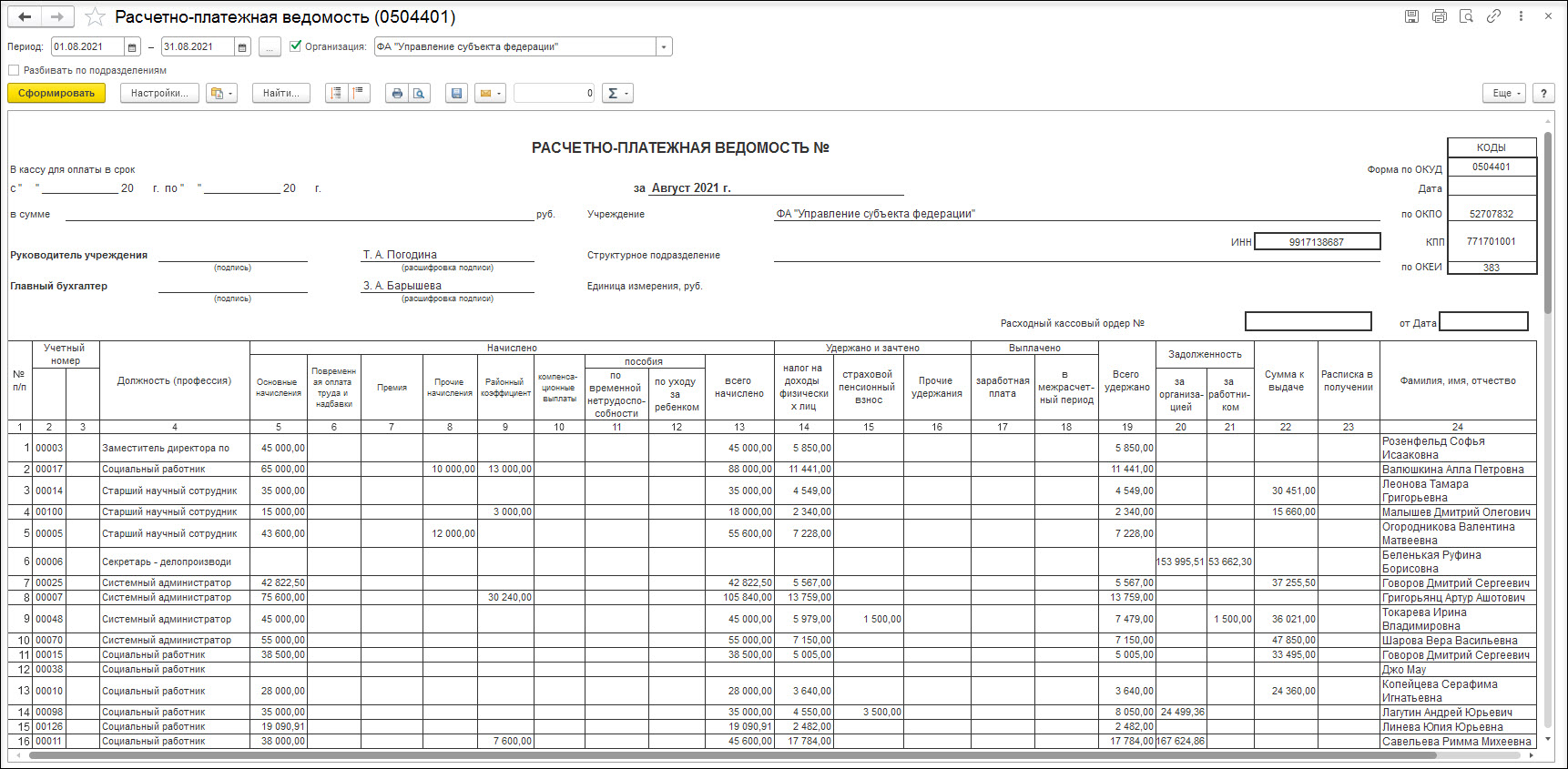Print the report from toolbar

[x=397, y=93]
